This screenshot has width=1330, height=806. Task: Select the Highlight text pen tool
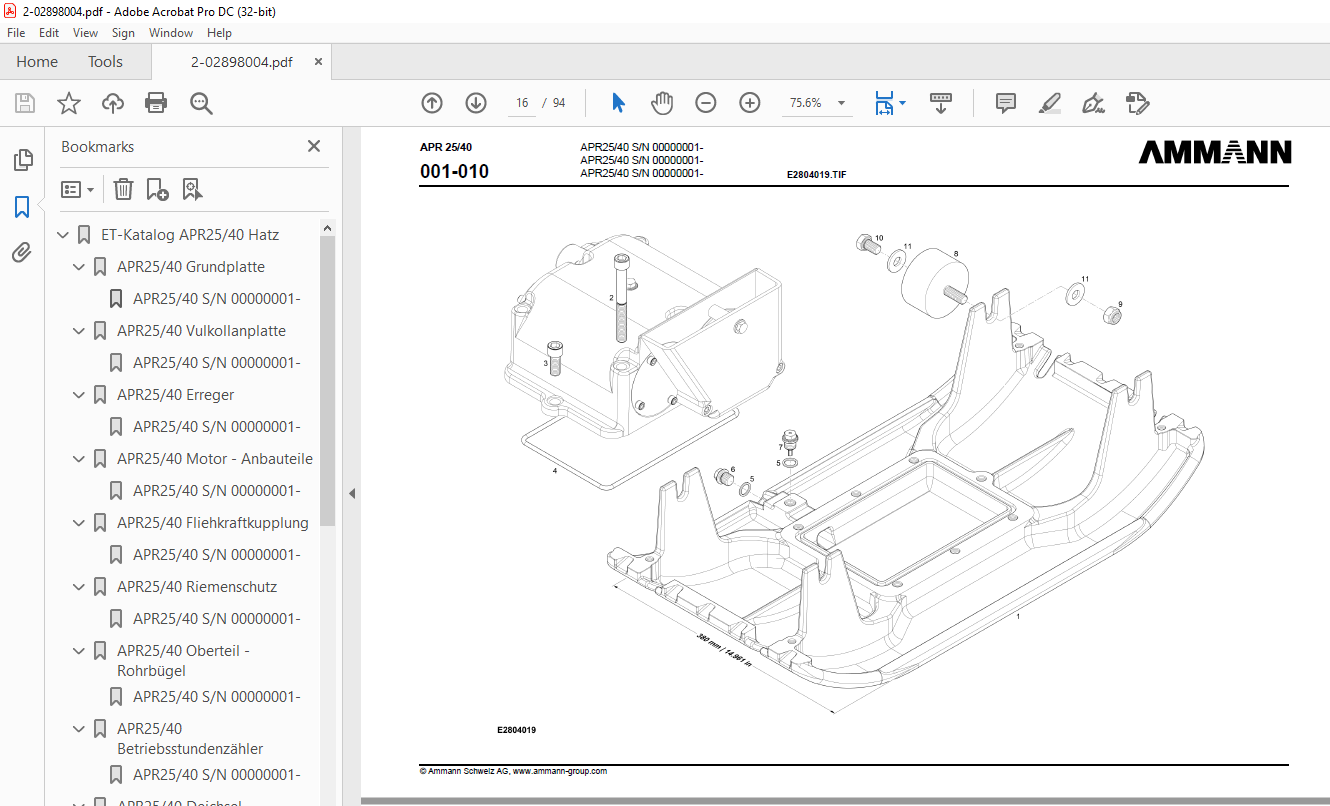coord(1049,103)
